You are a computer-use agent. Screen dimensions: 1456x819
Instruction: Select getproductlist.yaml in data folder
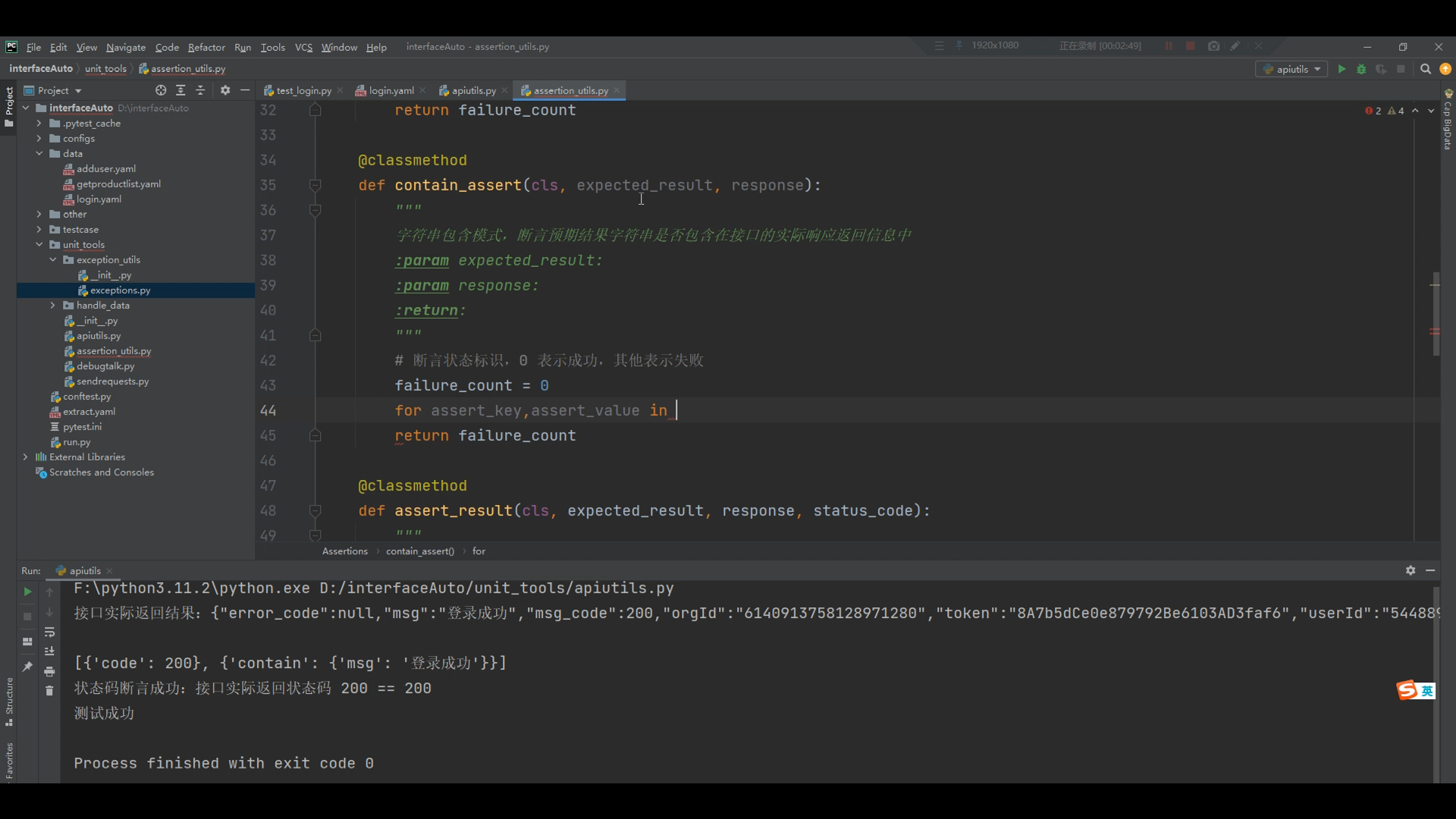pos(118,184)
